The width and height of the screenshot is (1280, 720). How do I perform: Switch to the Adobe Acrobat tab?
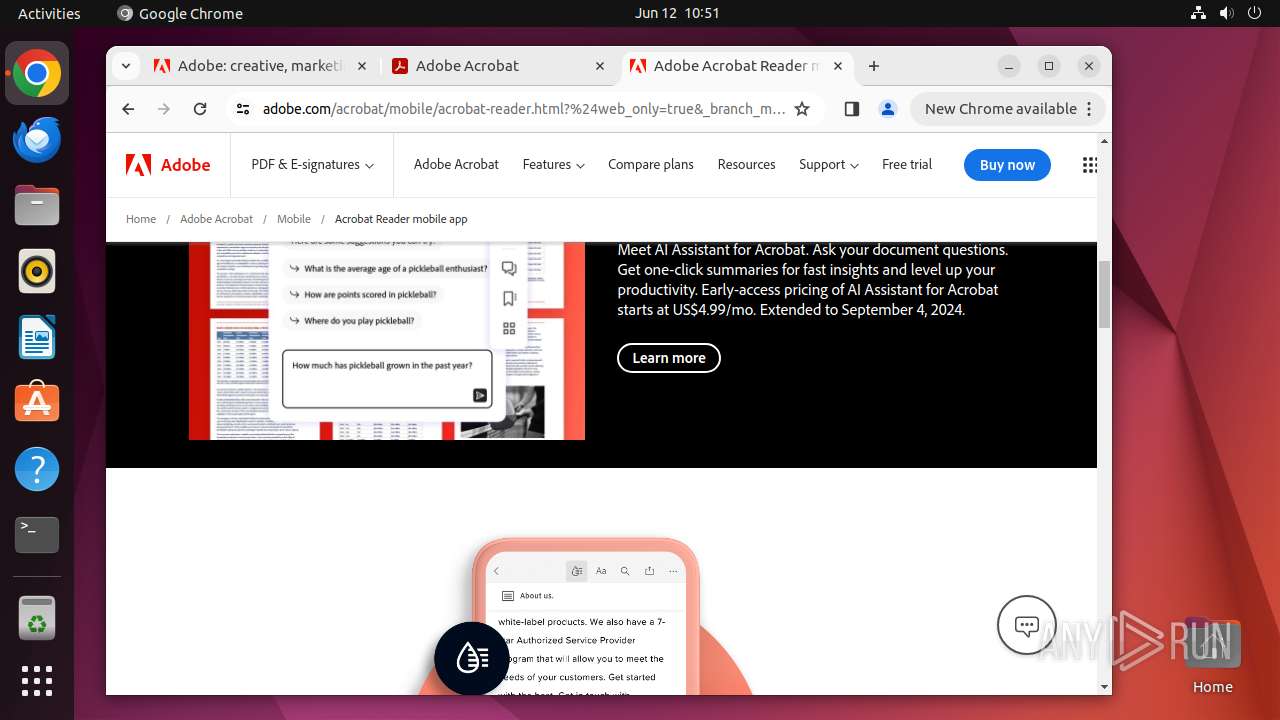pyautogui.click(x=488, y=66)
